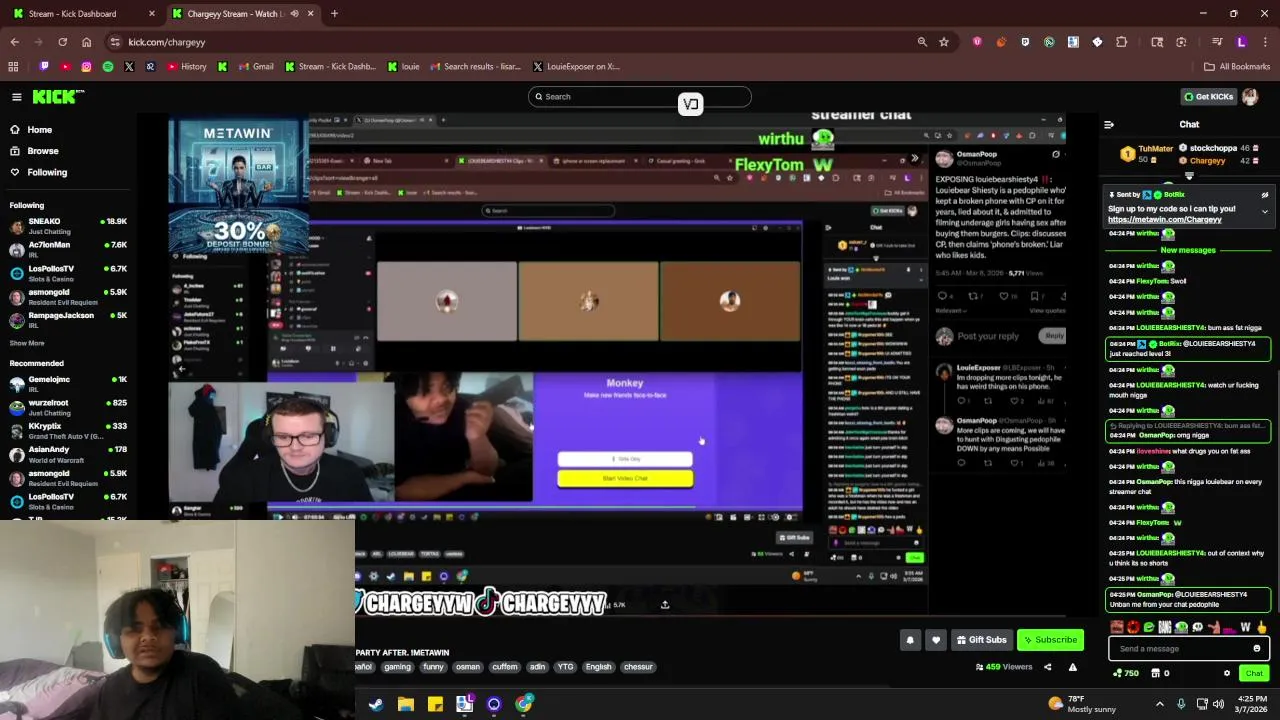Open the Gmail bookmark
Image resolution: width=1280 pixels, height=720 pixels.
(x=256, y=67)
